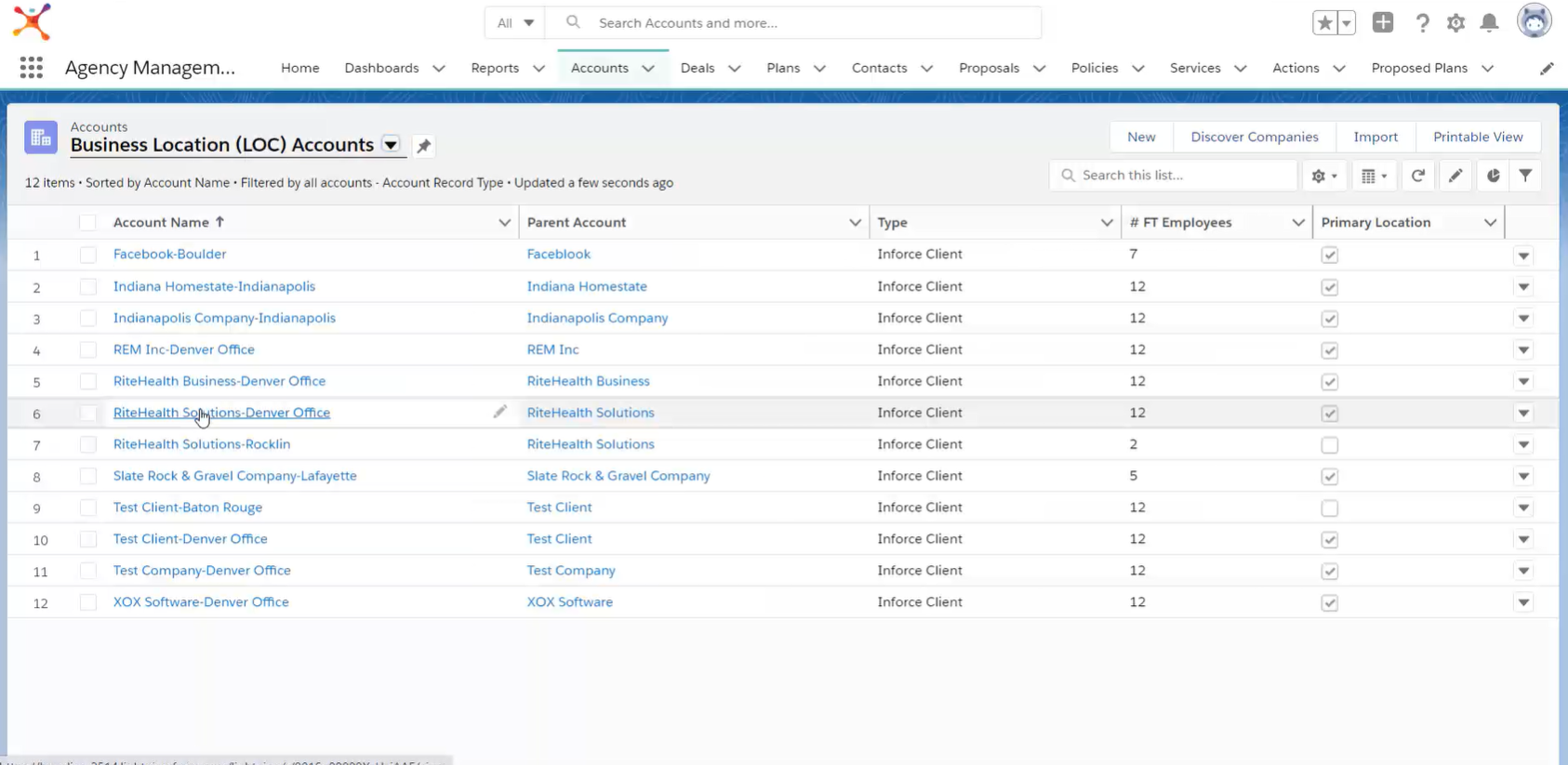
Task: Open row actions for XOX Software-Denver Office
Action: pos(1523,603)
